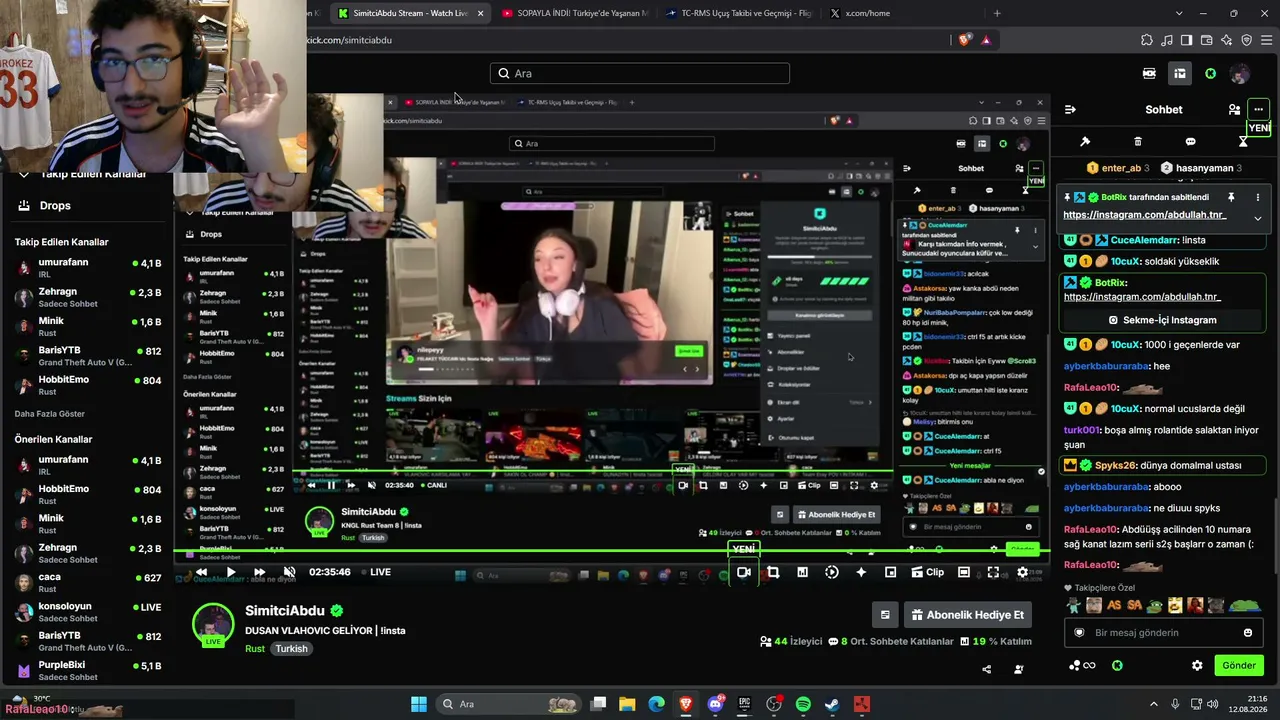Unpin the BotRix pinned message

1231,198
